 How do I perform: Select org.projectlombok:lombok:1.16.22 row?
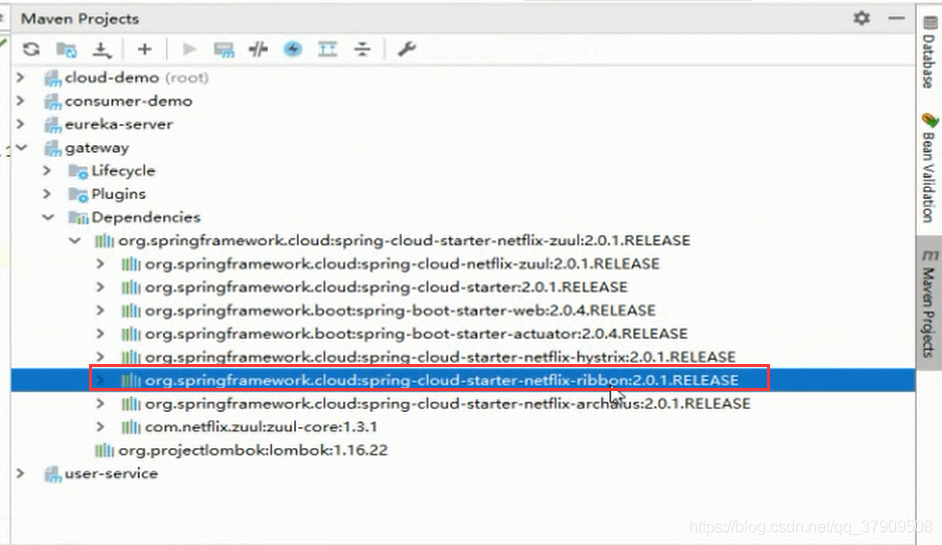253,450
